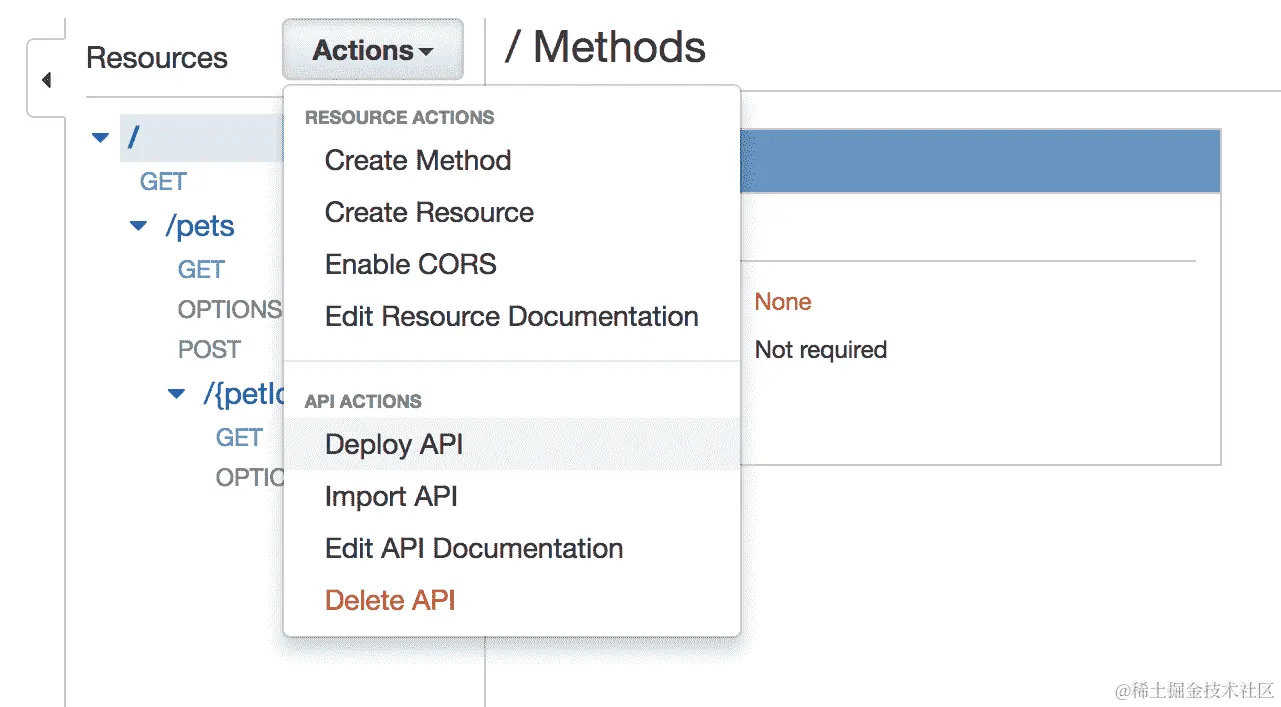Select the POST method under /pets
The height and width of the screenshot is (707, 1281).
pyautogui.click(x=209, y=349)
